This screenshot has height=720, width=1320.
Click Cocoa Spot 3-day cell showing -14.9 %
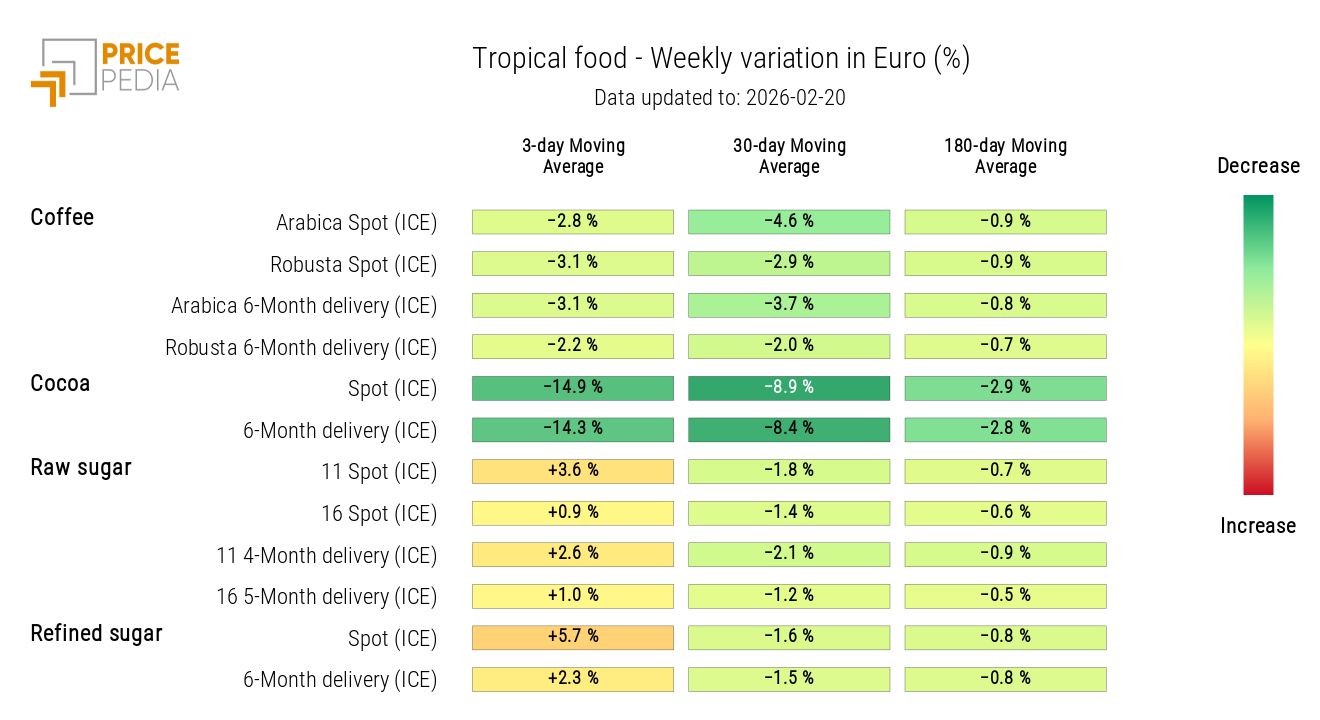pos(573,388)
